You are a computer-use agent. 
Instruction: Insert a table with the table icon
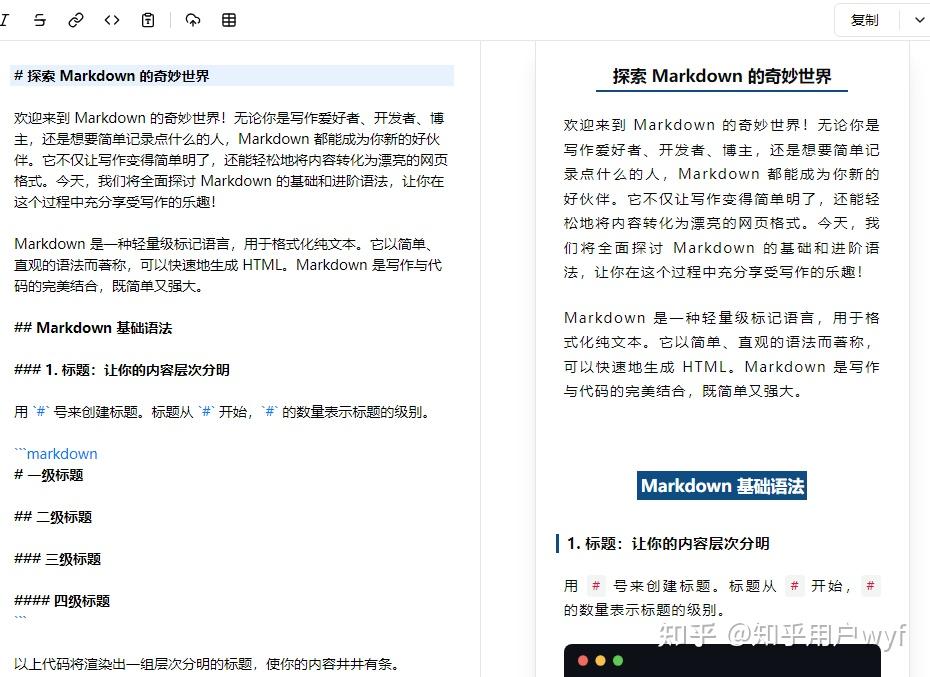pyautogui.click(x=228, y=19)
